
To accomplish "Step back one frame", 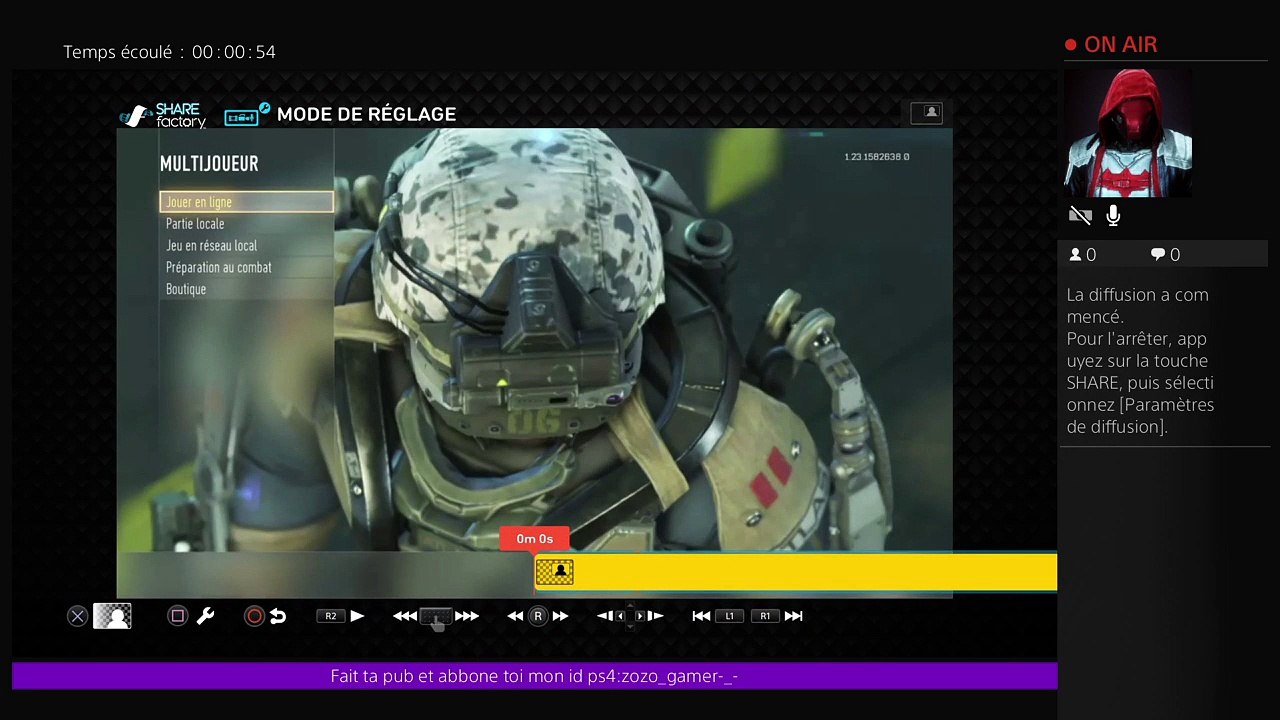I will (604, 616).
